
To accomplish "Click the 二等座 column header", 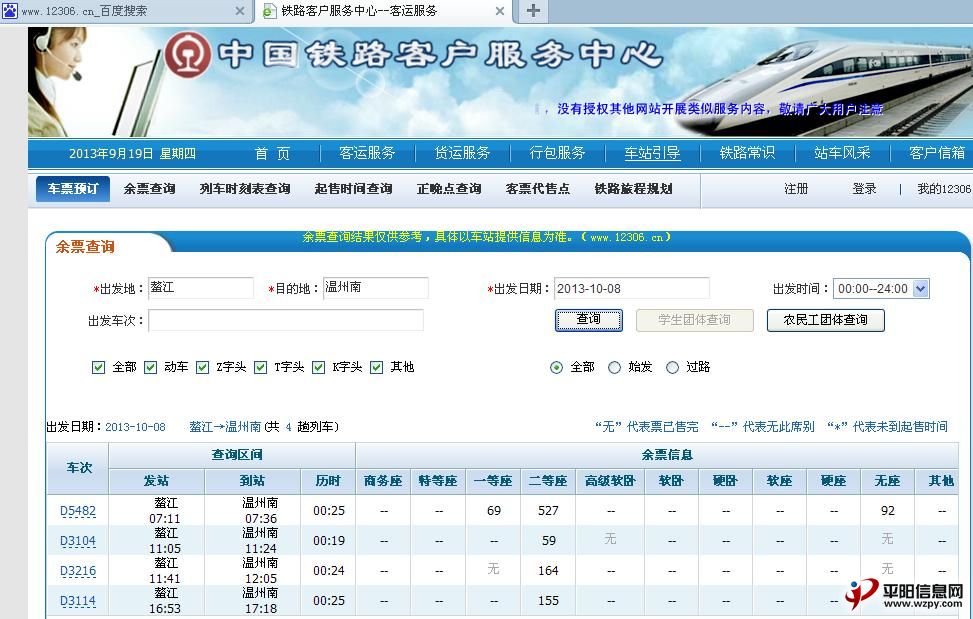I will pyautogui.click(x=548, y=481).
